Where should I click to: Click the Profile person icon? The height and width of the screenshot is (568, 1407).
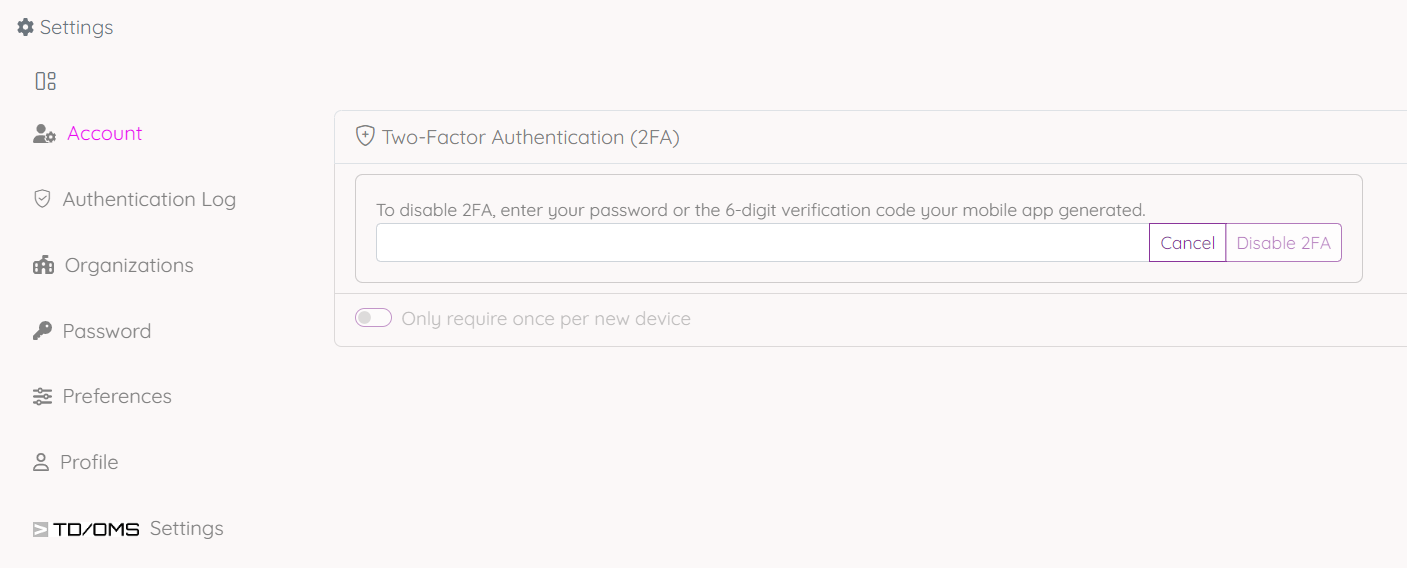(41, 462)
